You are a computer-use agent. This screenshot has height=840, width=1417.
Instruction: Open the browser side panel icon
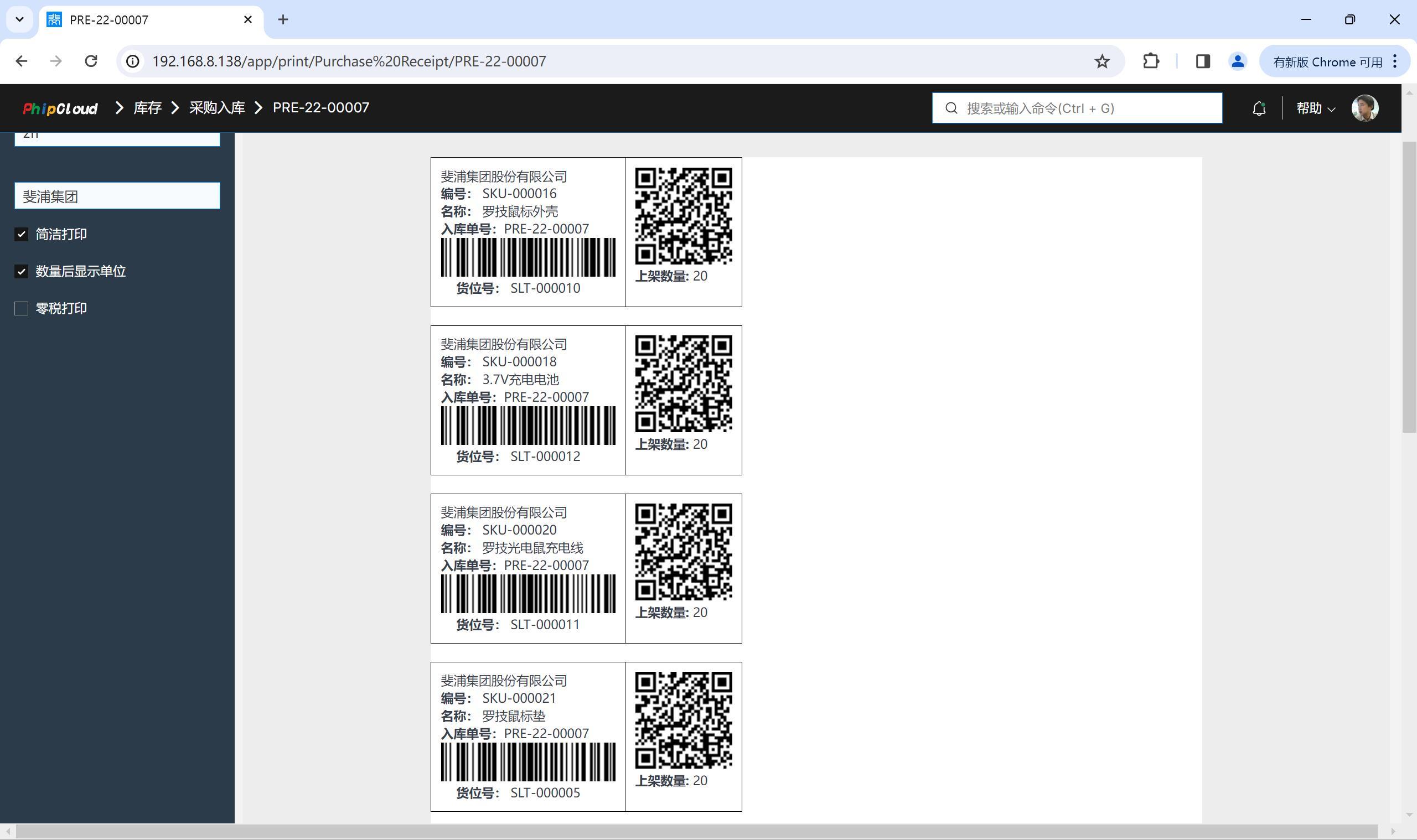point(1202,61)
